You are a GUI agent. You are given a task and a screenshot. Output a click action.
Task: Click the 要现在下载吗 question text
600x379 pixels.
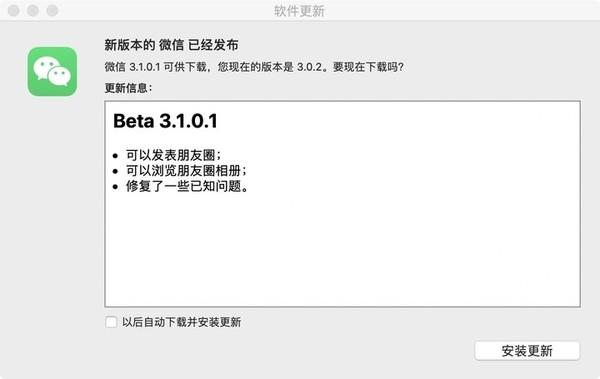click(368, 67)
